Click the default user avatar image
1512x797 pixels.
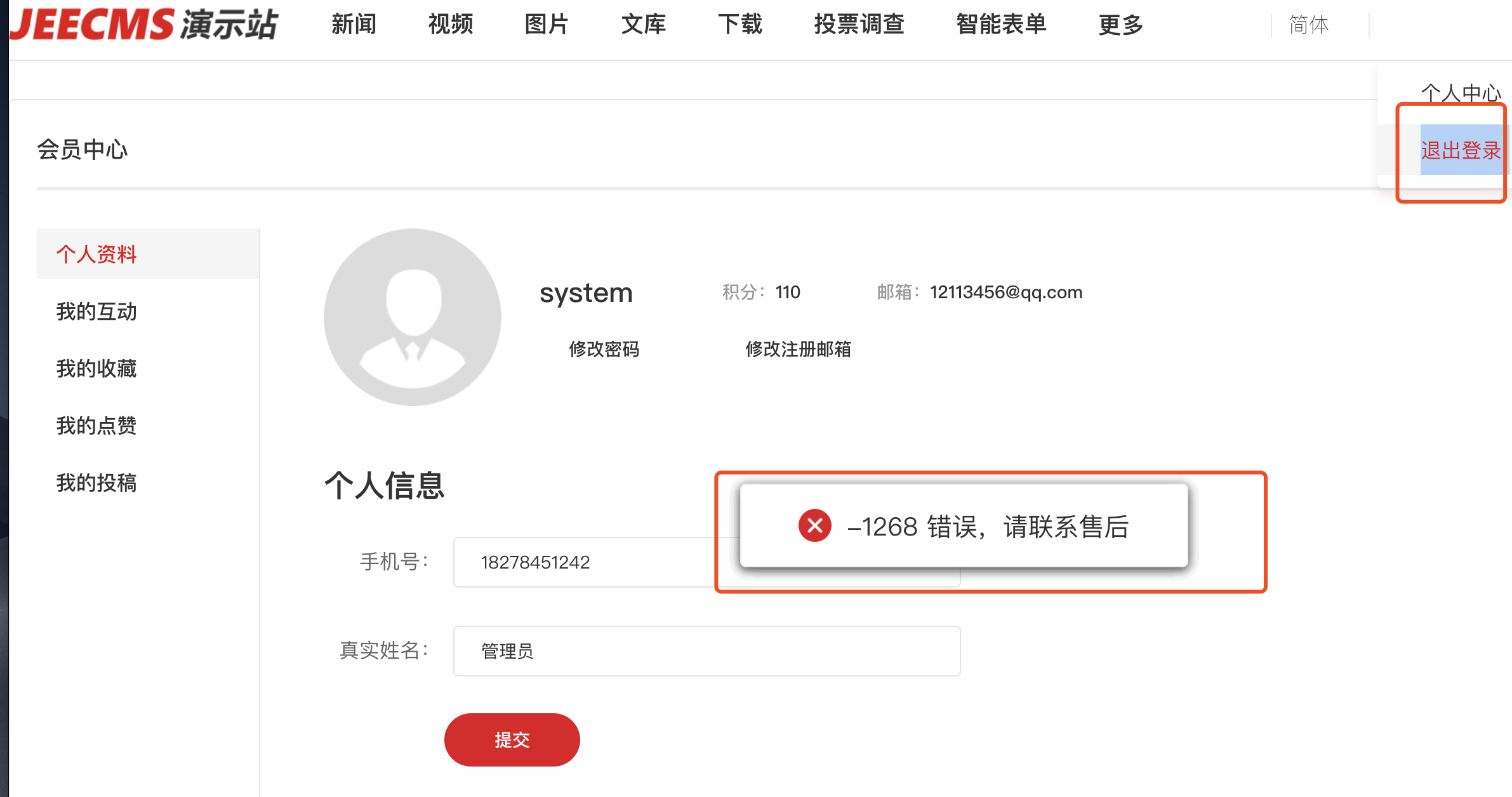pyautogui.click(x=413, y=317)
